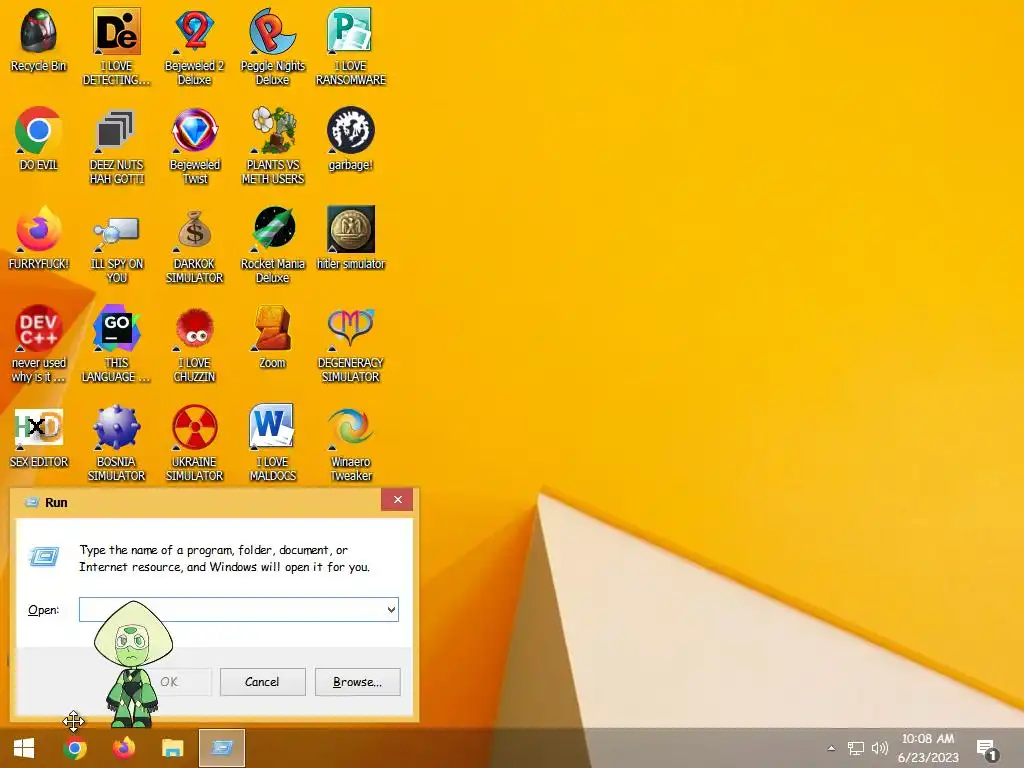
Task: Open the network tray icon
Action: point(856,748)
